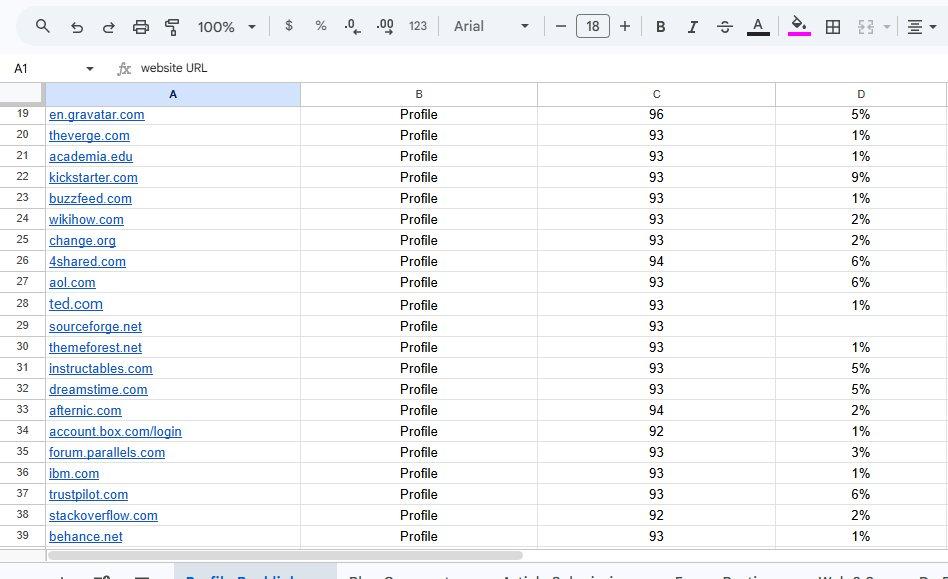Format the cell as currency
The height and width of the screenshot is (579, 948).
point(289,26)
